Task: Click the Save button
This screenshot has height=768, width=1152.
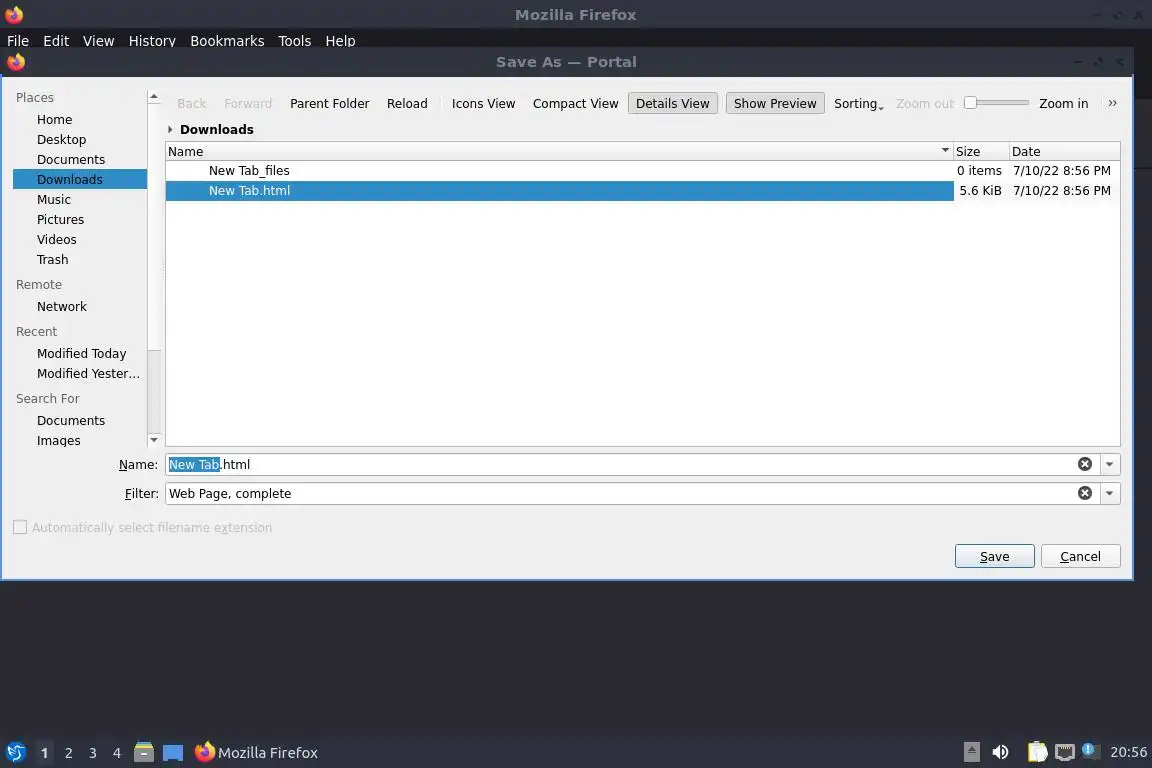Action: (994, 556)
